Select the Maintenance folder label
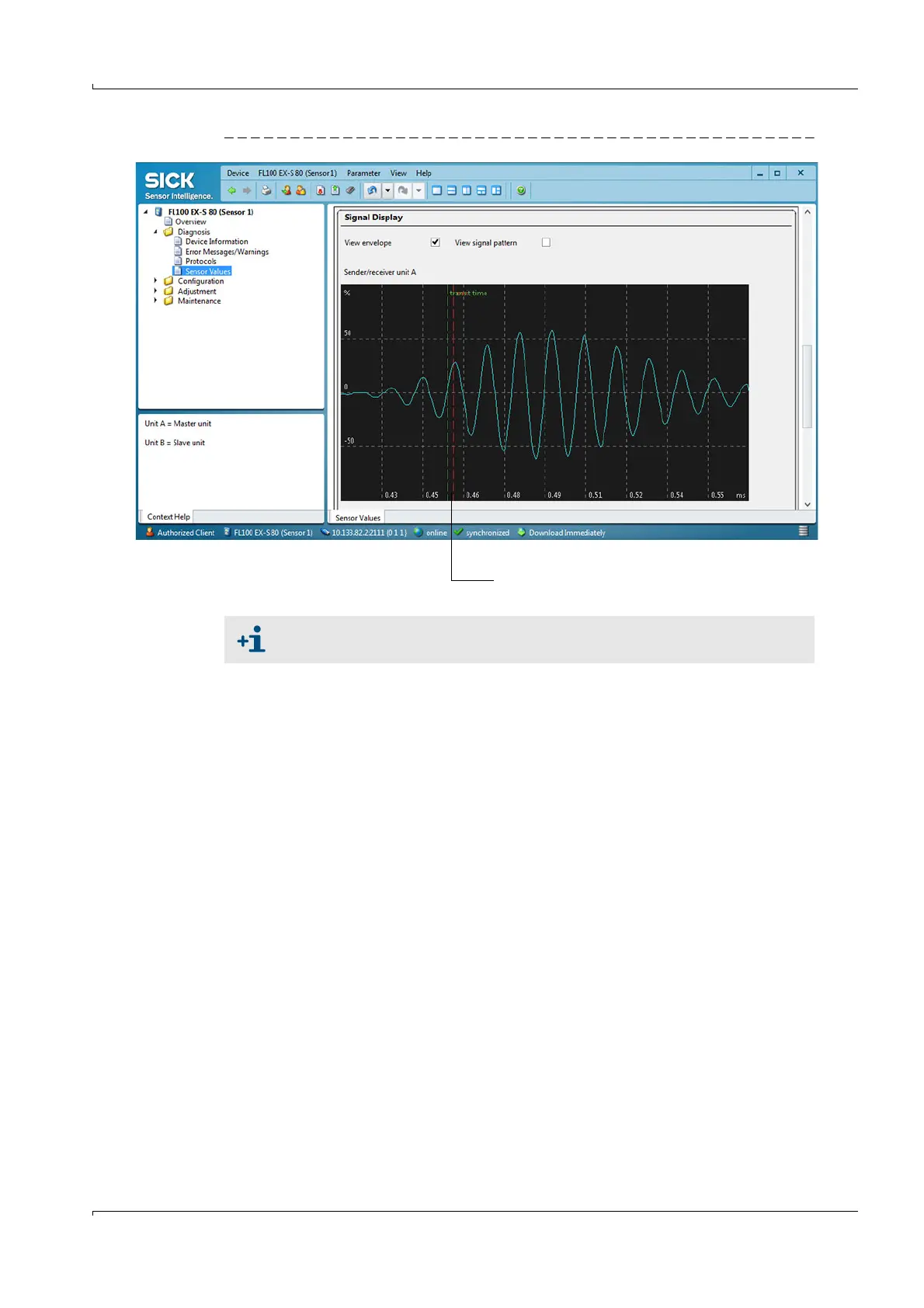 199,301
